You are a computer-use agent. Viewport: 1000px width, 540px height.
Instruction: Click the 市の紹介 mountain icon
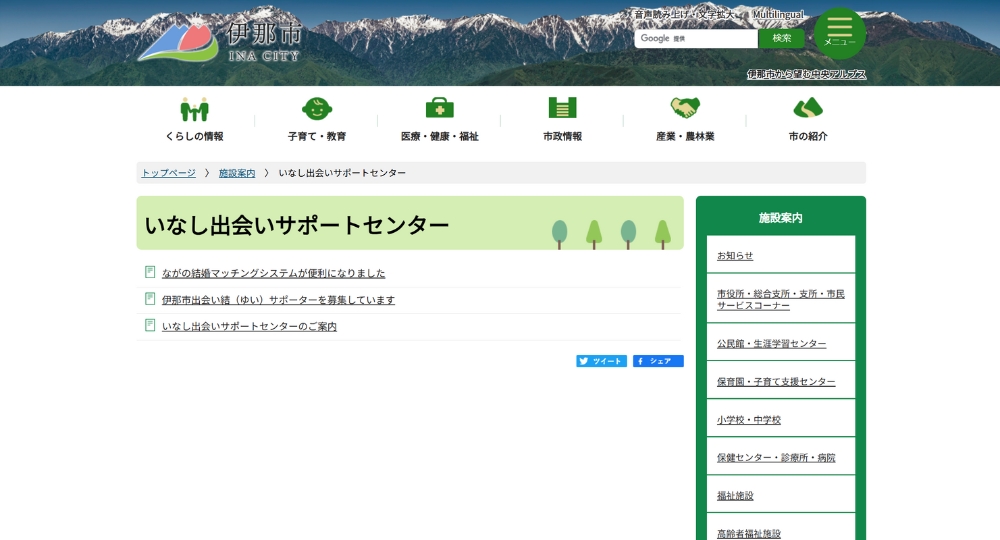pos(808,108)
